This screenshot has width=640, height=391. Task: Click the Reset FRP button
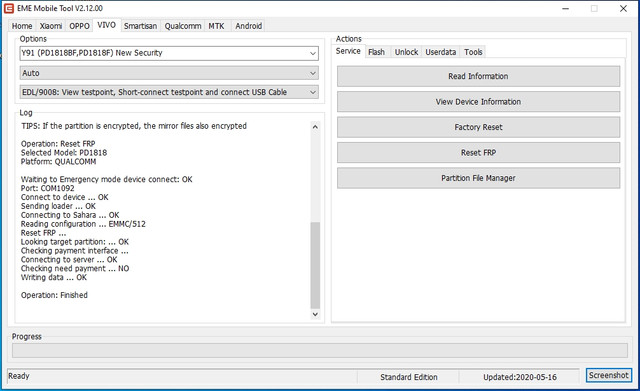[478, 153]
